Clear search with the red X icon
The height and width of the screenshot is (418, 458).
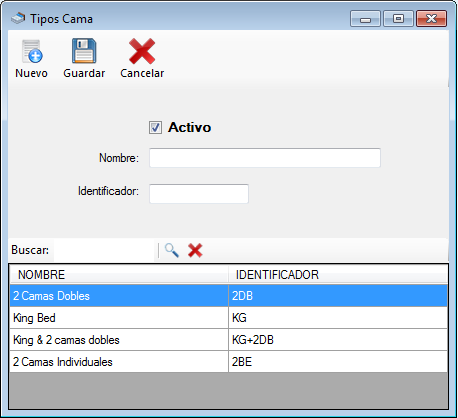pos(195,250)
